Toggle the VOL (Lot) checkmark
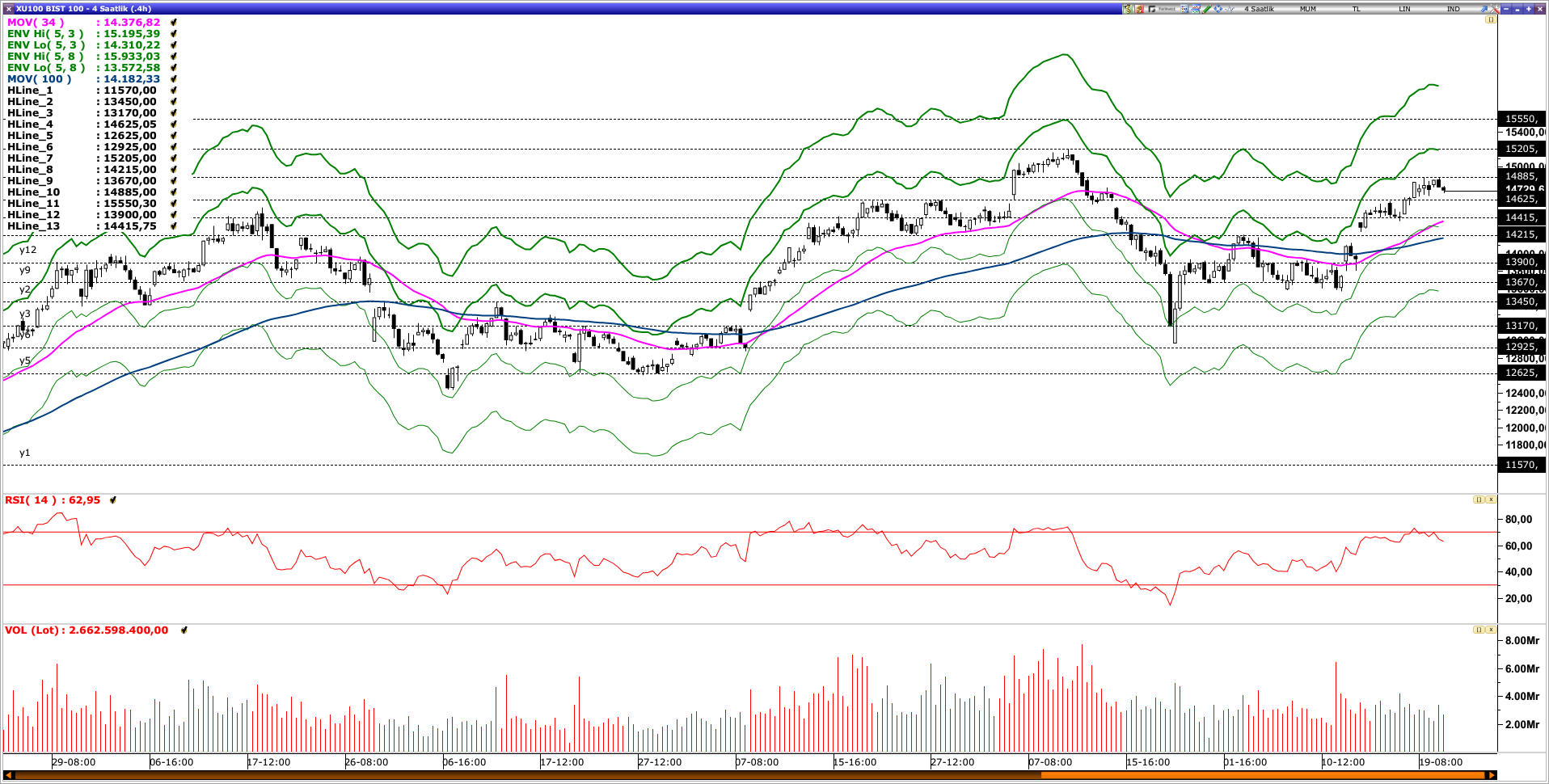This screenshot has width=1549, height=784. click(184, 630)
